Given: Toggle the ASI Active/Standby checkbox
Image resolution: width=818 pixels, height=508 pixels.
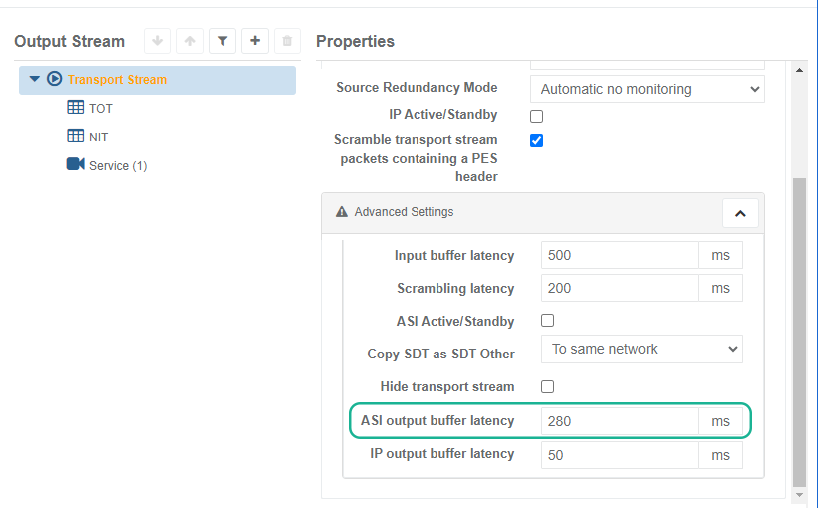Looking at the screenshot, I should pyautogui.click(x=547, y=321).
